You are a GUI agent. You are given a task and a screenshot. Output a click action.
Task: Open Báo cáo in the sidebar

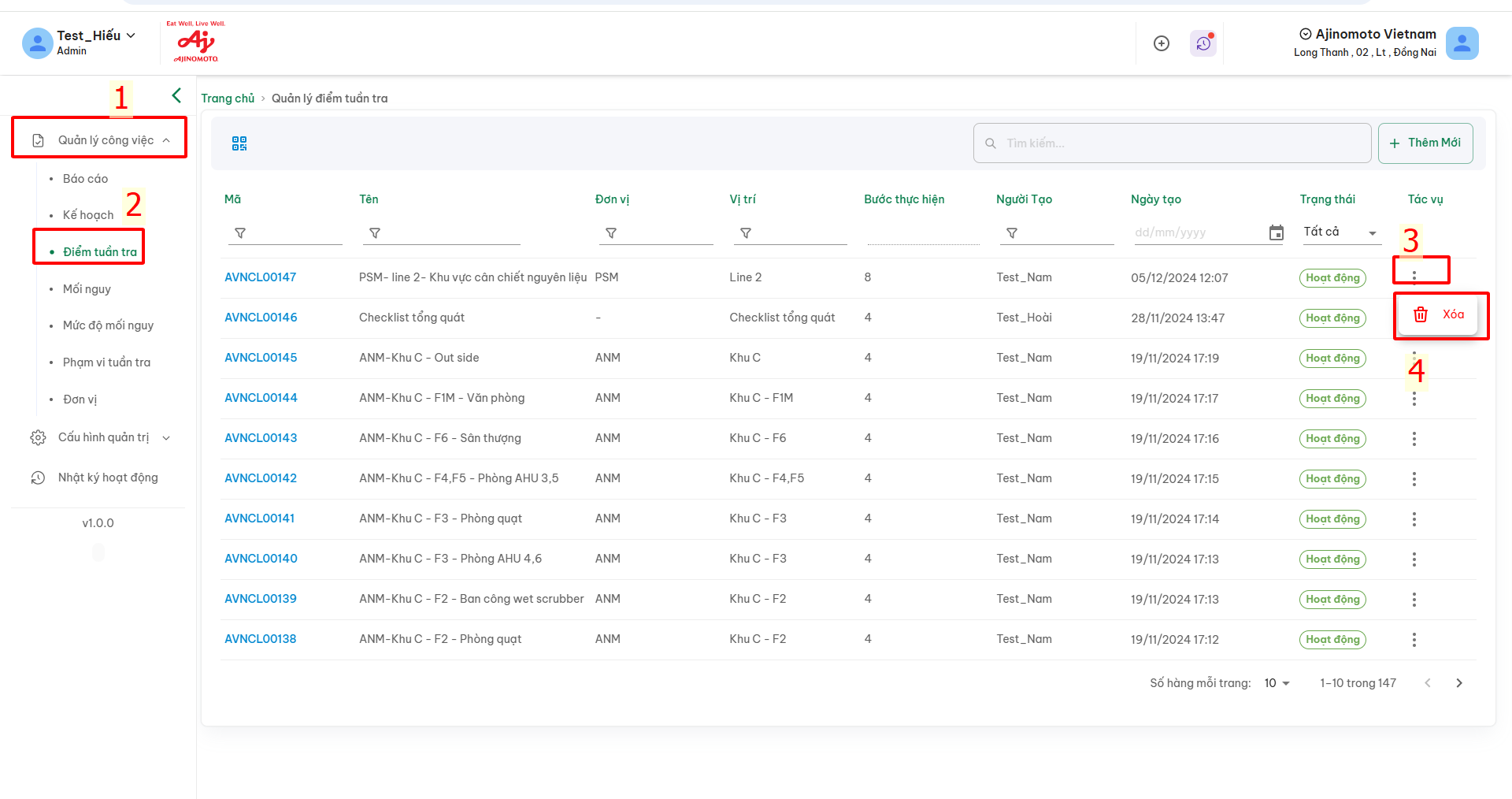click(86, 179)
